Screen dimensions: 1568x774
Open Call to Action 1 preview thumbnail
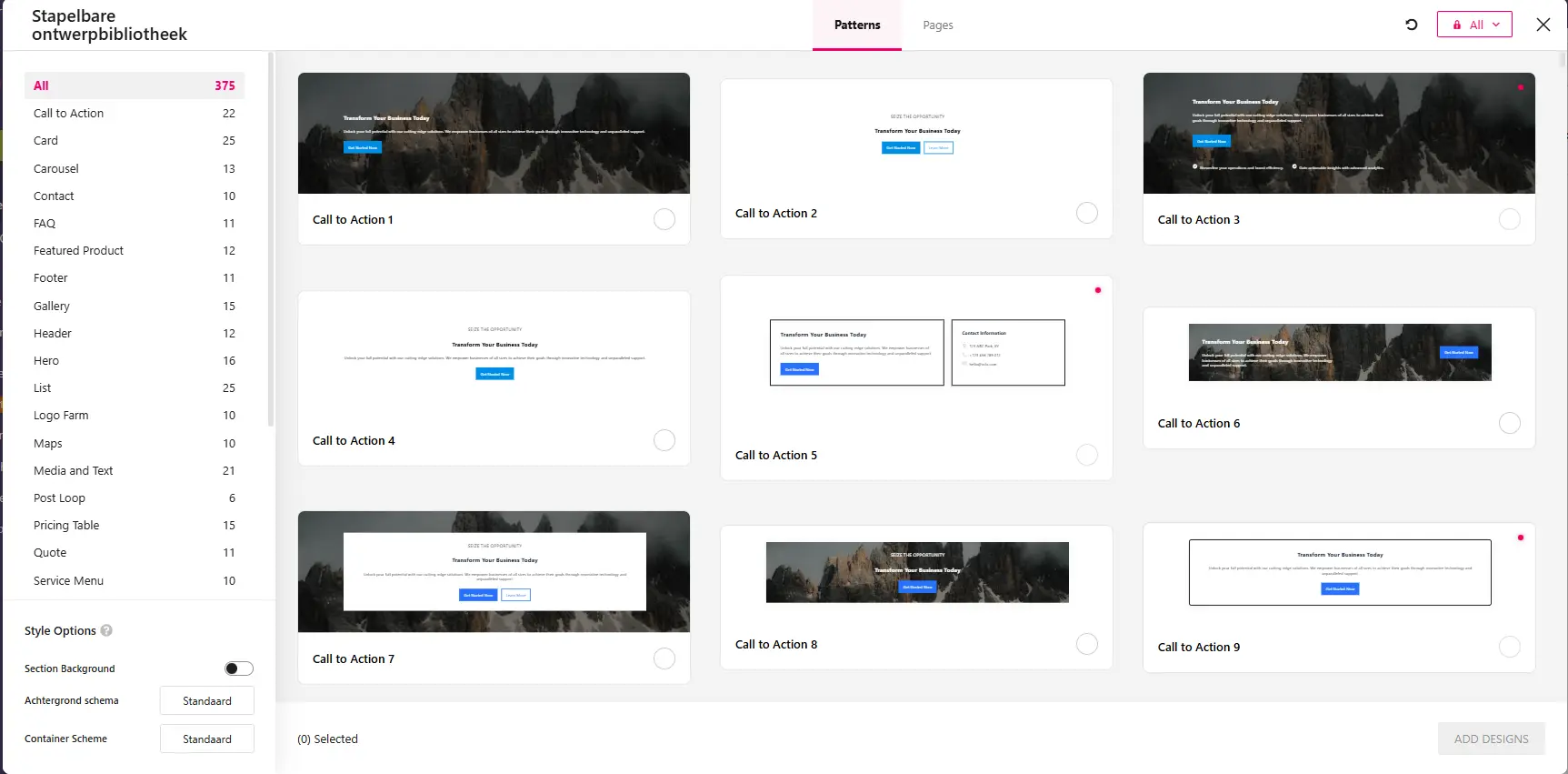[494, 133]
